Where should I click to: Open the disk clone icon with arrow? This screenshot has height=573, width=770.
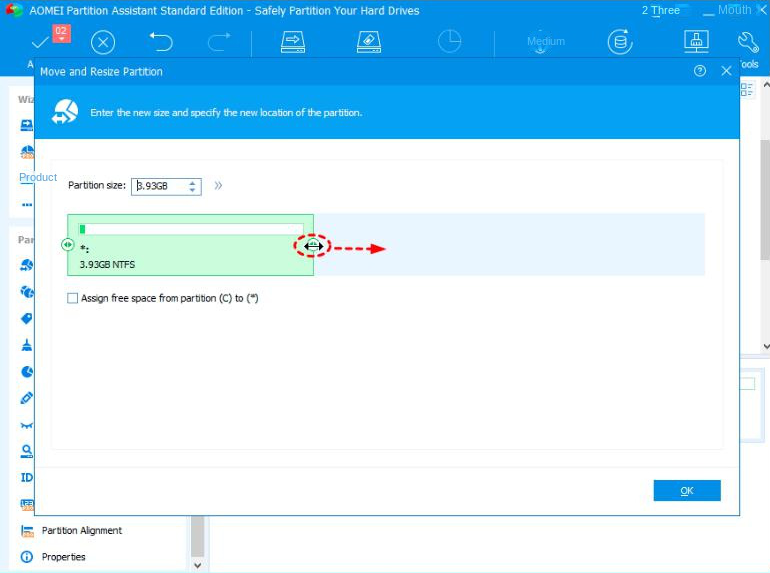pyautogui.click(x=292, y=42)
